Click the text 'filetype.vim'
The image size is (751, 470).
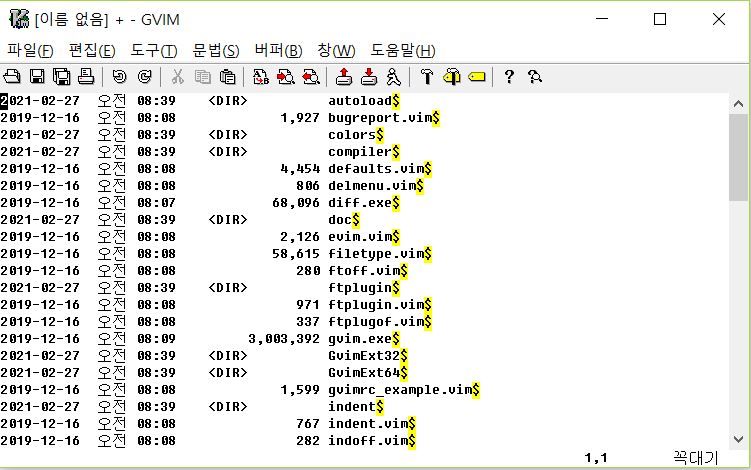coord(376,254)
